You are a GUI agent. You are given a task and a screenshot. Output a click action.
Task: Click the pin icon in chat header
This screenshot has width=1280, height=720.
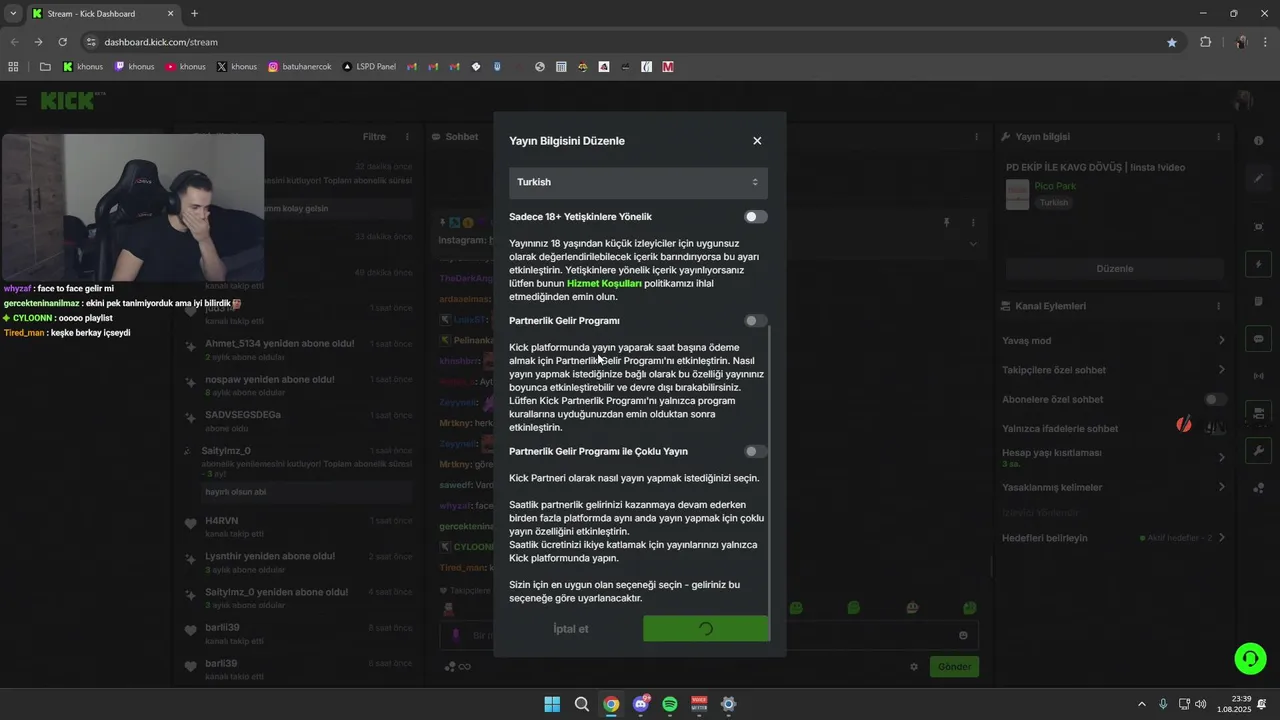[x=946, y=222]
